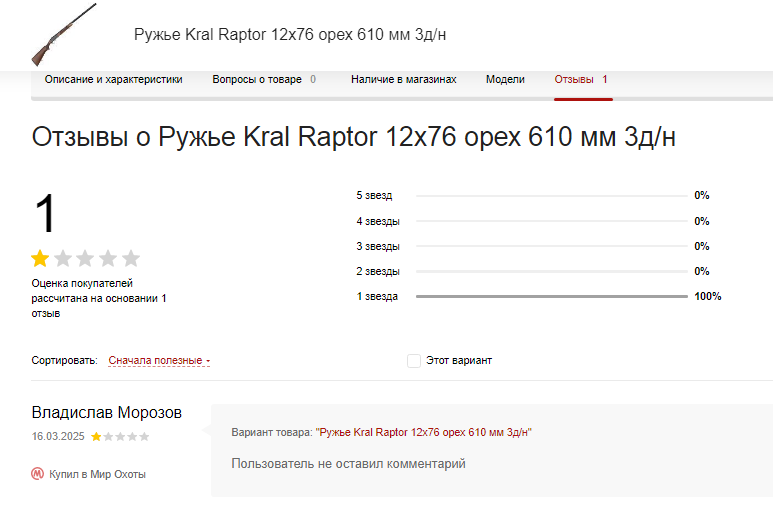This screenshot has height=511, width=773.
Task: Click the 3 звезды rating row
Action: coord(551,246)
